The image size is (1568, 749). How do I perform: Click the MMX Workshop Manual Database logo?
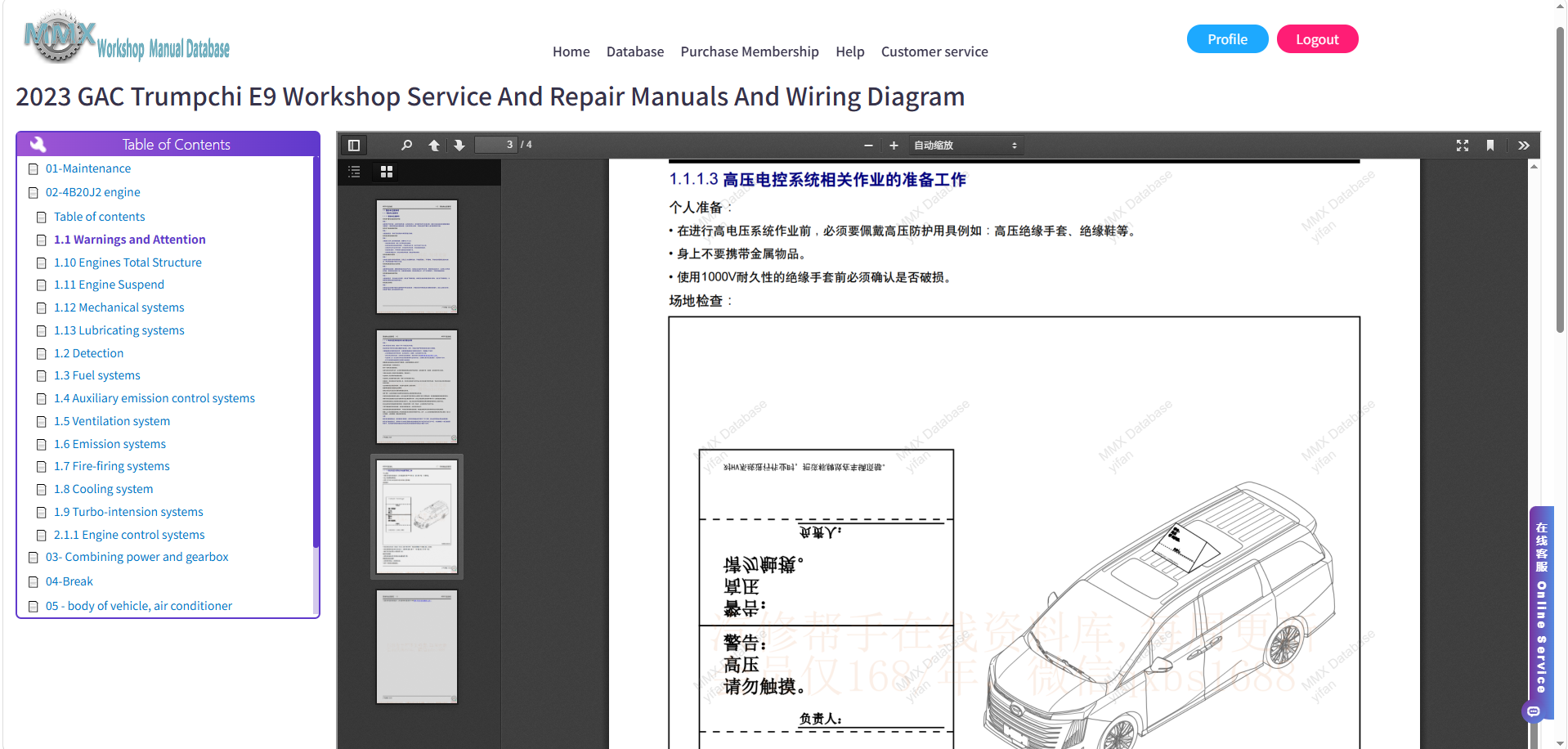(x=127, y=38)
